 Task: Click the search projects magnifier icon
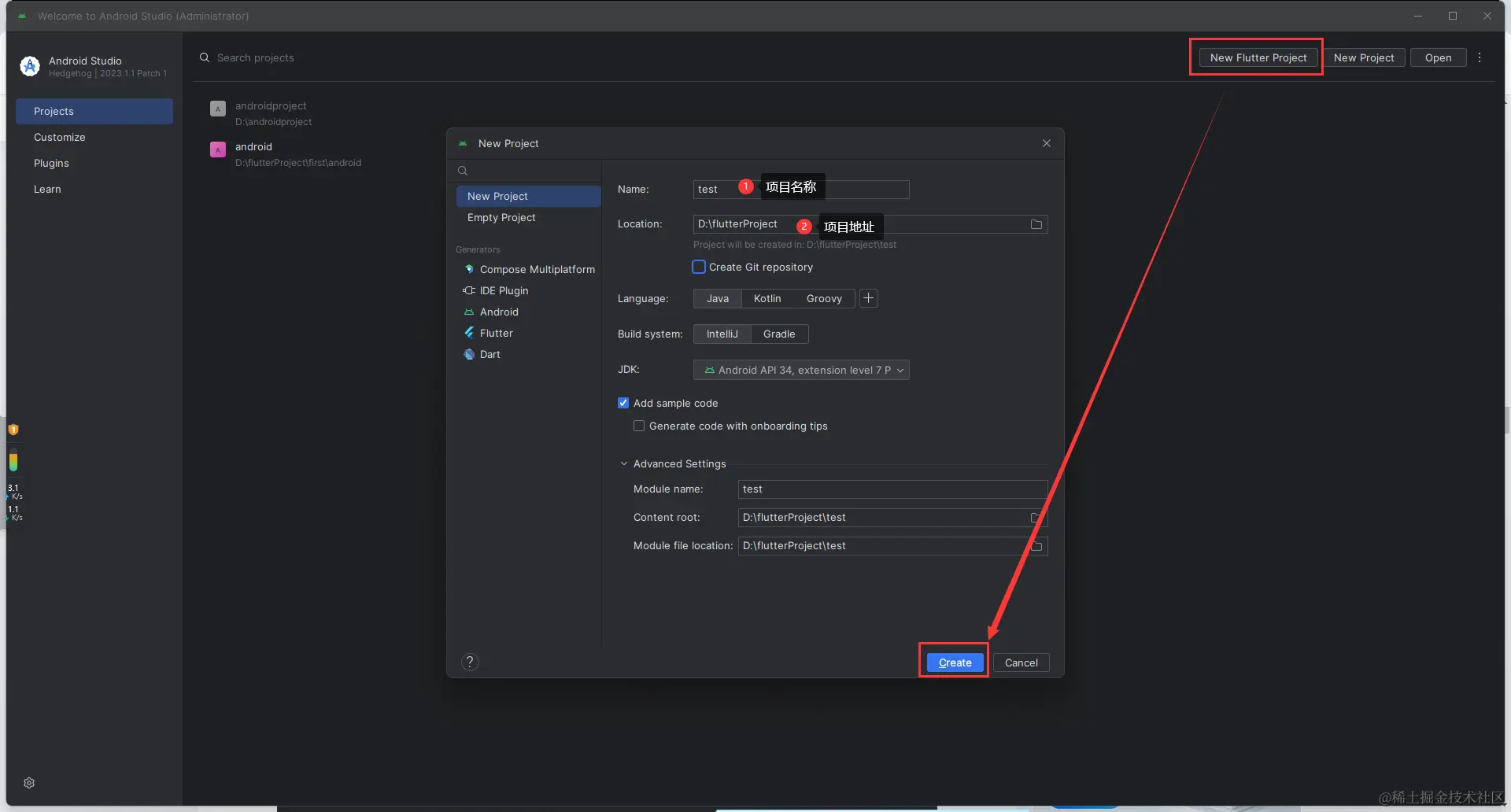pos(205,57)
